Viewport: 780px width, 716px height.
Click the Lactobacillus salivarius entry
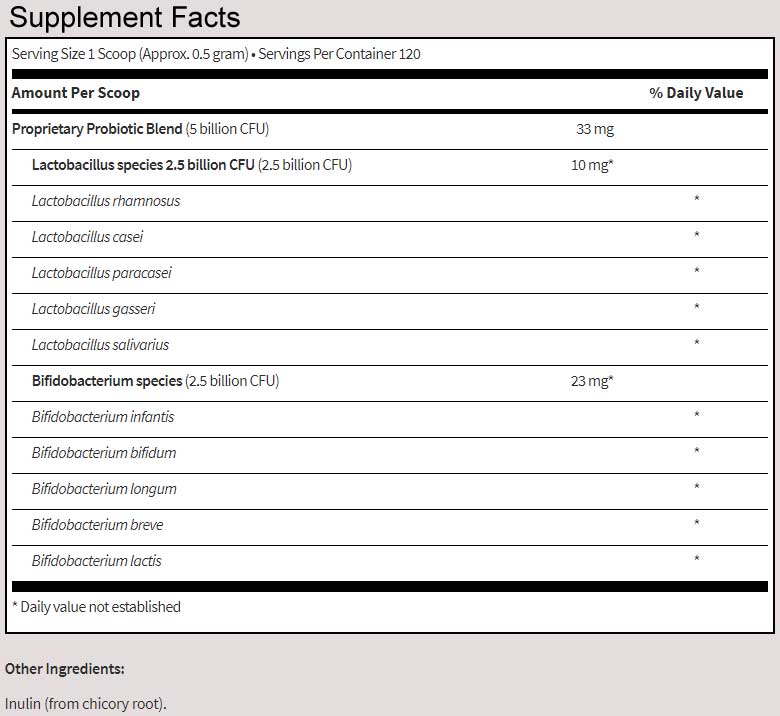(x=100, y=345)
